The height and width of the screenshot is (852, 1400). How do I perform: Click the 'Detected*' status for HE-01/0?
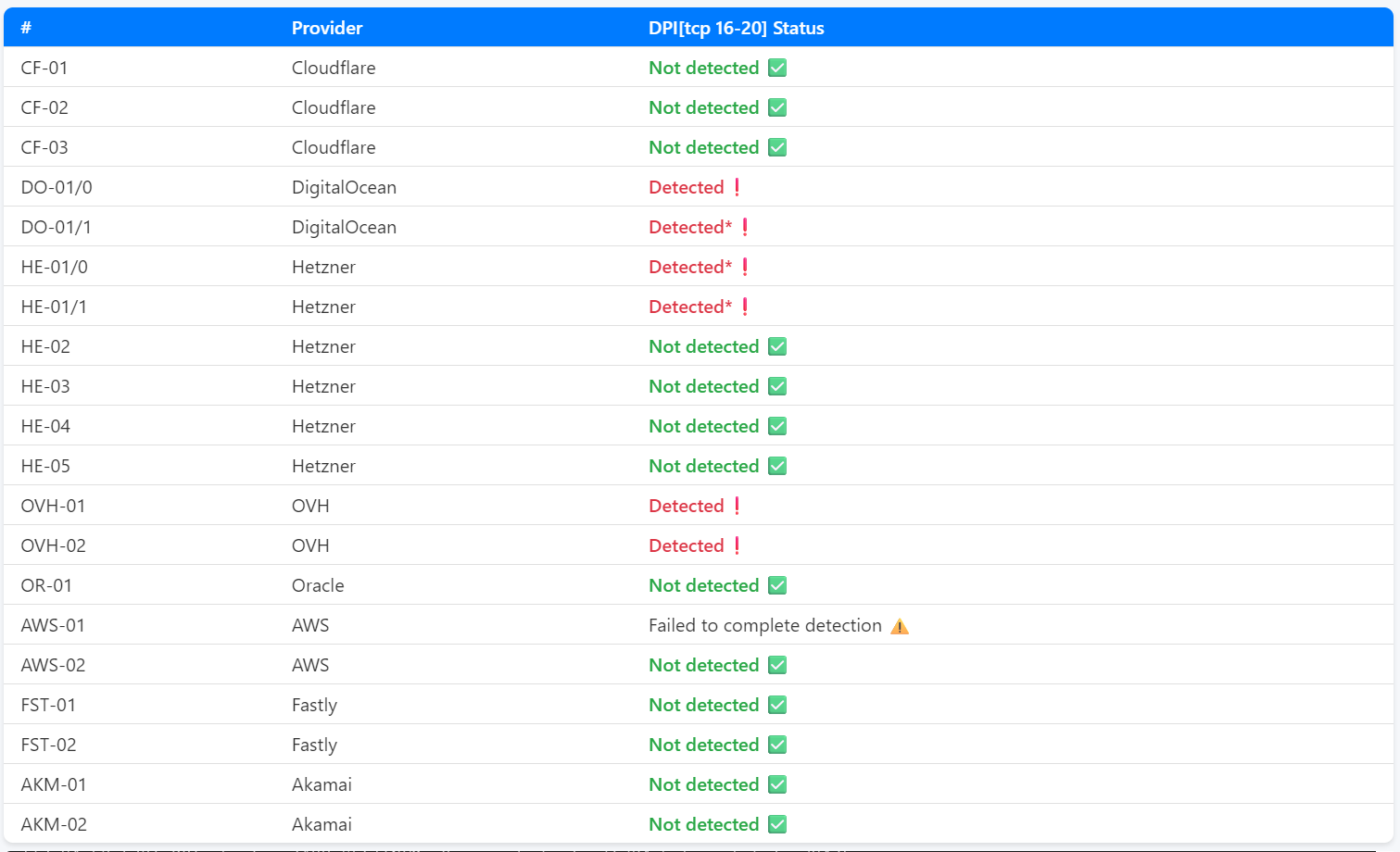point(690,267)
